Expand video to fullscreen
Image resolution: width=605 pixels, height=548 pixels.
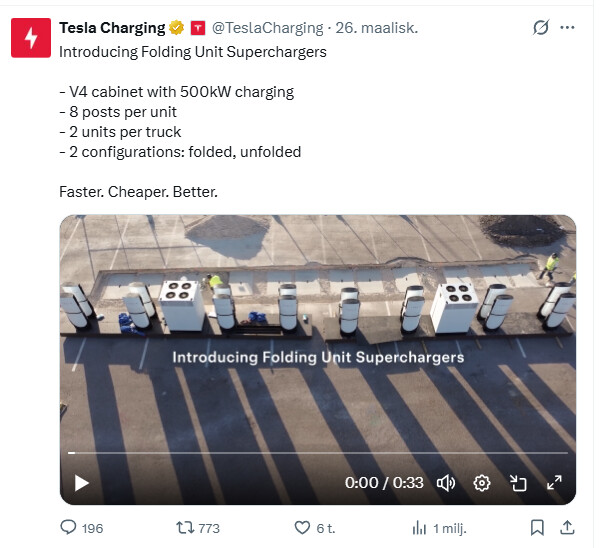tap(554, 483)
